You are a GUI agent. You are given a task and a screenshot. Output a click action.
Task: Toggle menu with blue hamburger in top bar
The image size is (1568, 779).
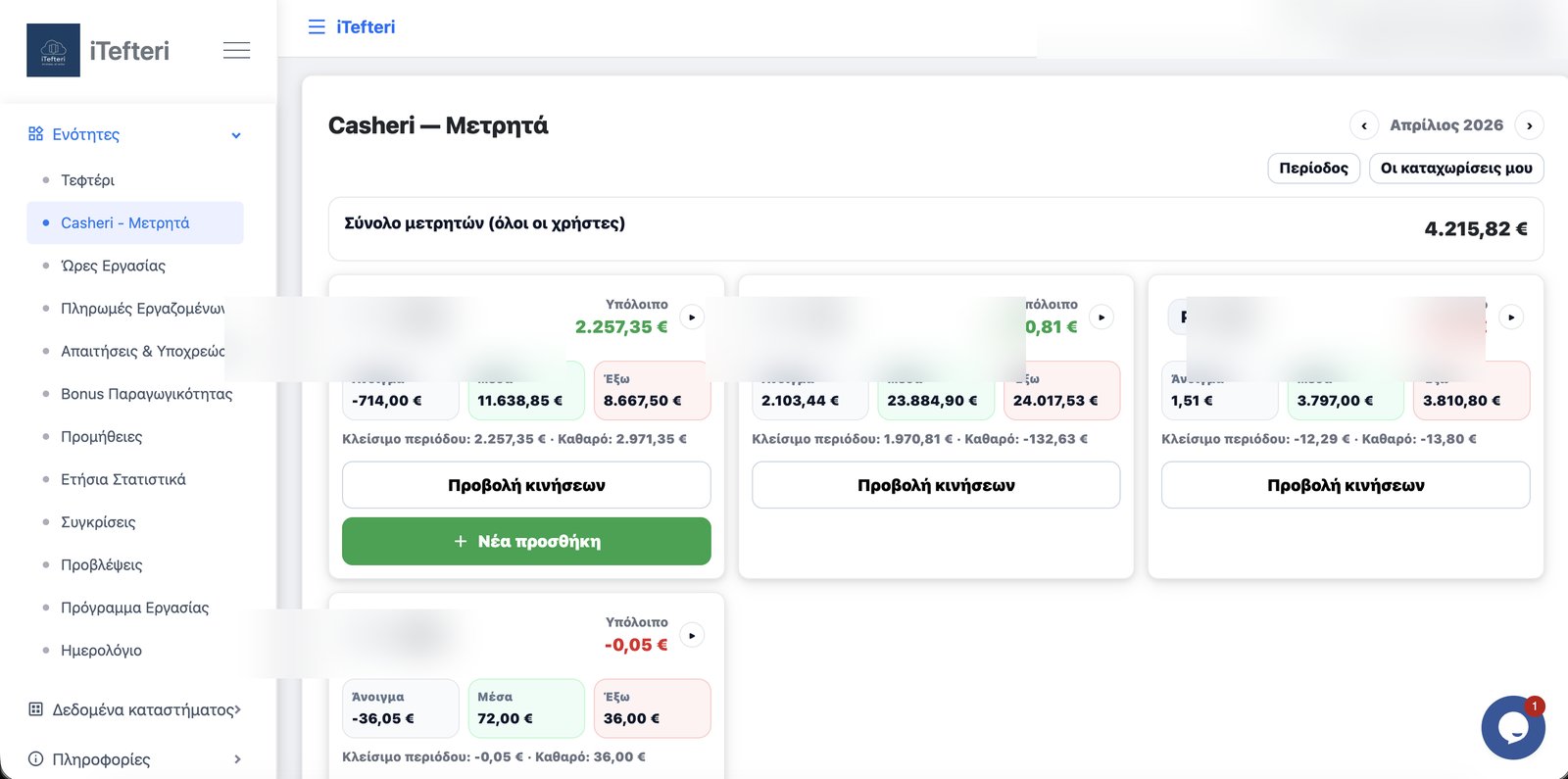point(317,27)
